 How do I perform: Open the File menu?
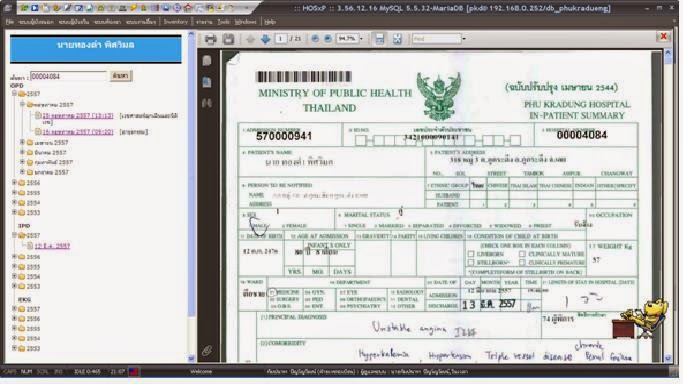click(10, 21)
